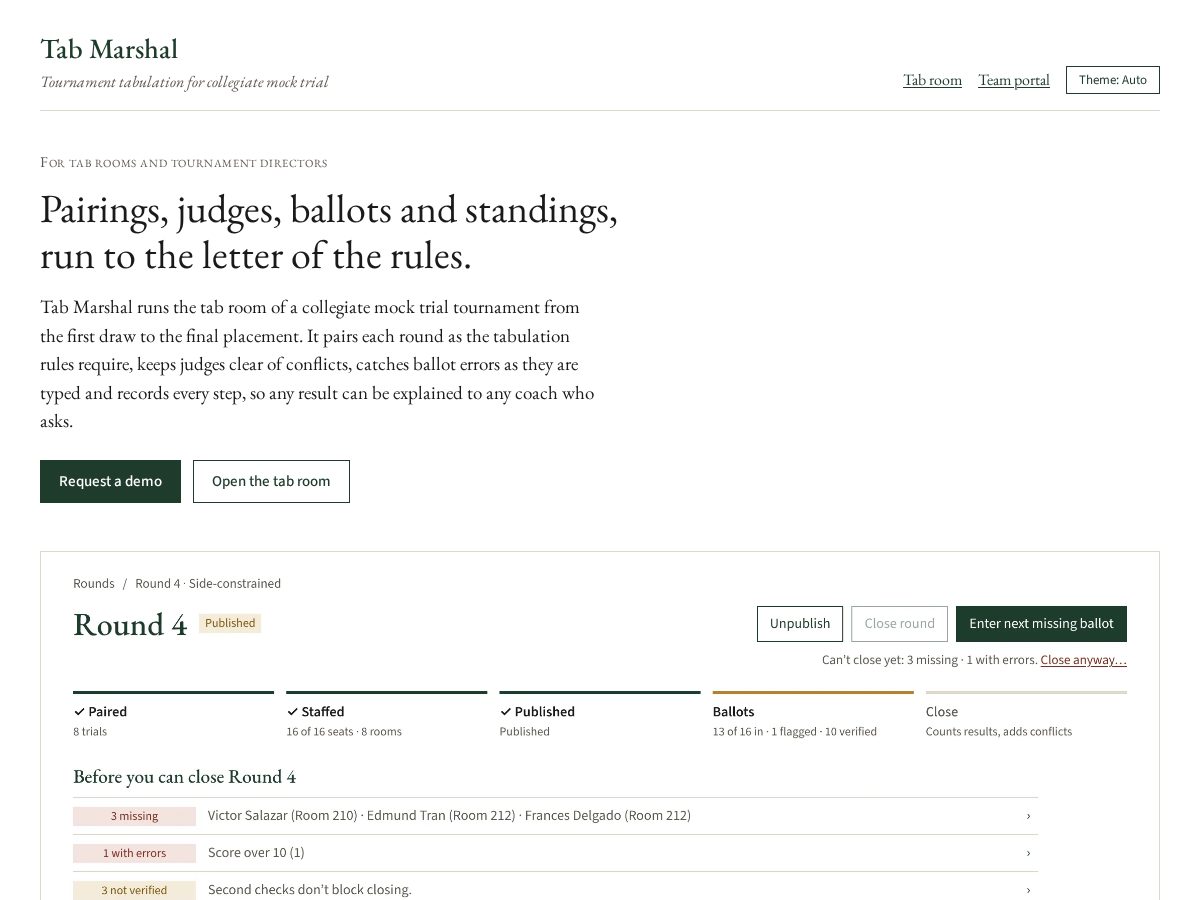Open the Ballots step tab

(x=813, y=715)
